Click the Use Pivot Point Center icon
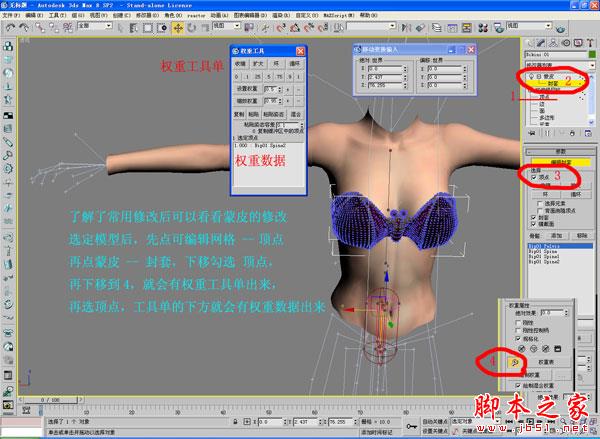This screenshot has width=600, height=439. click(x=249, y=28)
